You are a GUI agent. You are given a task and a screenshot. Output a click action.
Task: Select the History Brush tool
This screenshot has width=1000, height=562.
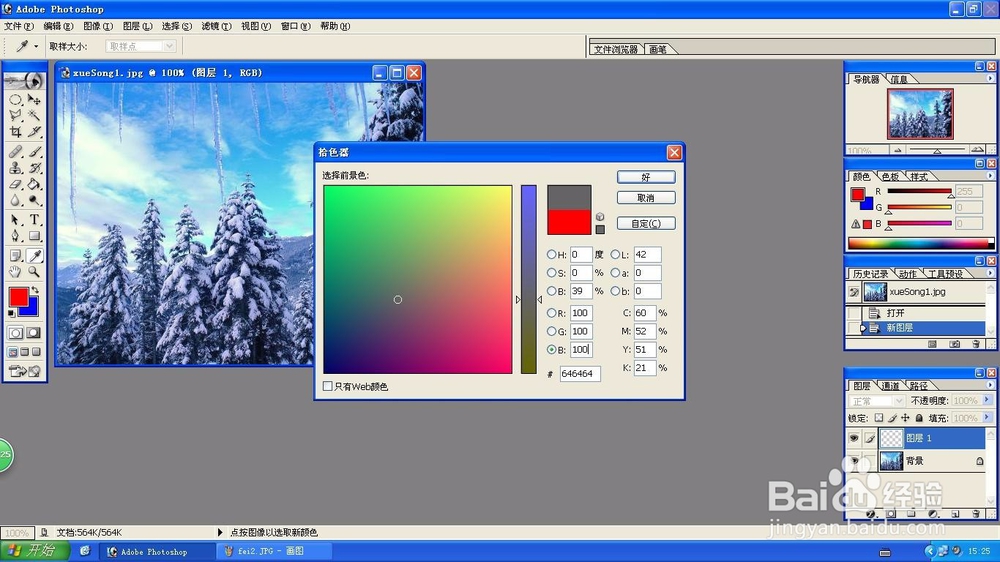[34, 168]
